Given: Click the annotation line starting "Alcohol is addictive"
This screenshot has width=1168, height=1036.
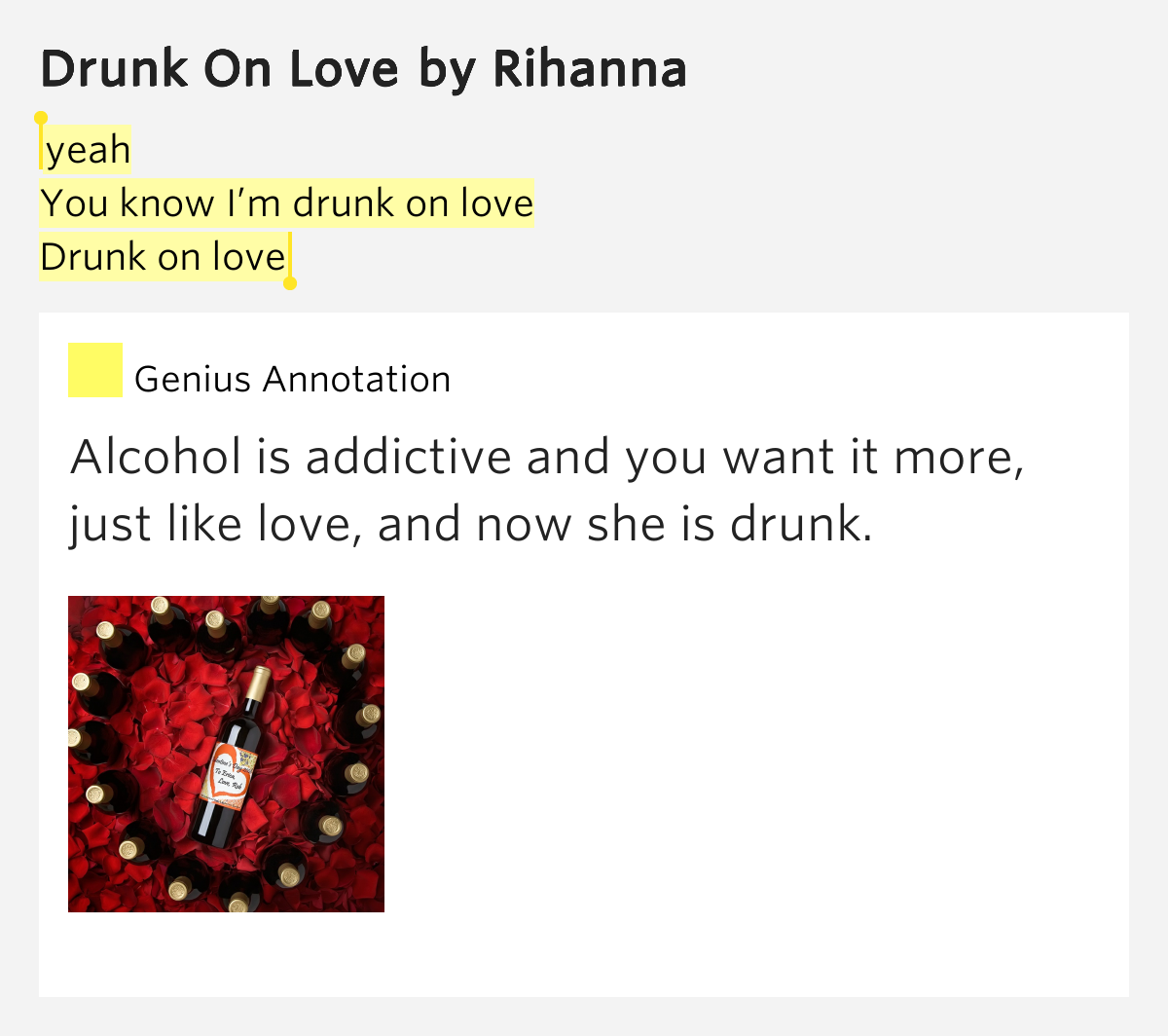Looking at the screenshot, I should tap(547, 458).
